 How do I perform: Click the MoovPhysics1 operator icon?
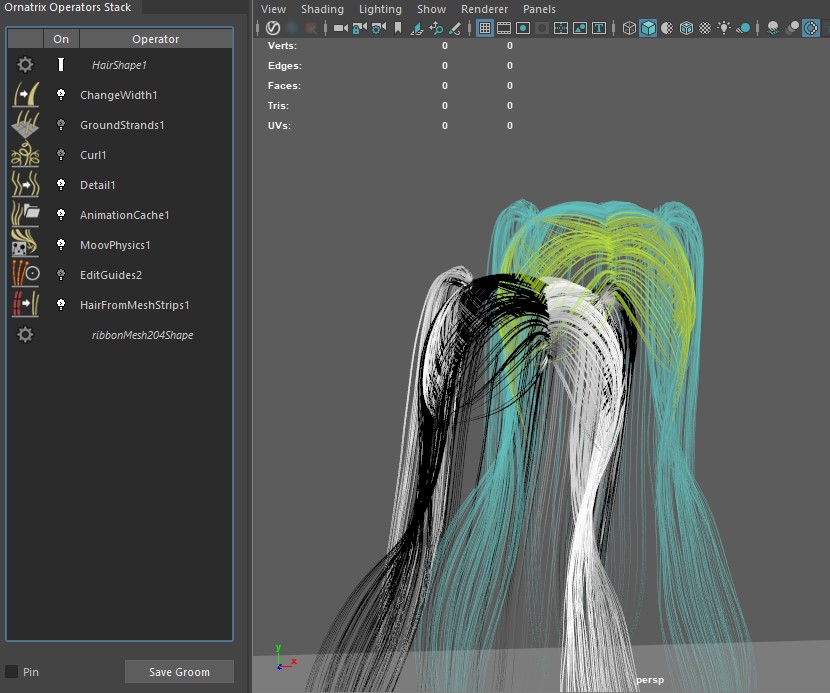pos(25,245)
